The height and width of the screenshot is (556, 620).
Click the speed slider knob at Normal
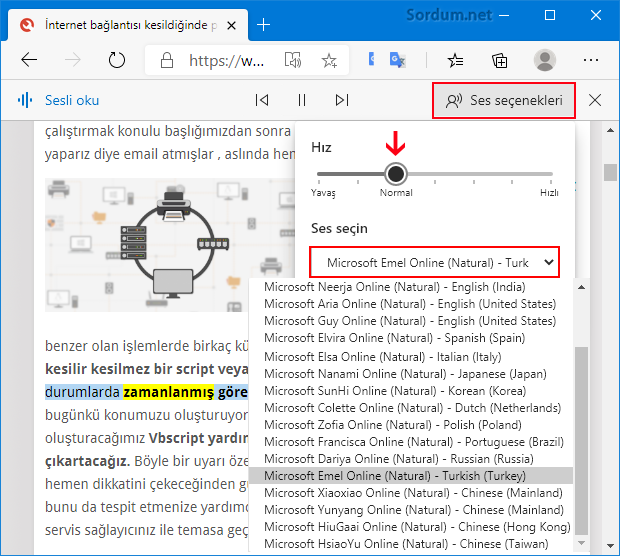pyautogui.click(x=396, y=174)
